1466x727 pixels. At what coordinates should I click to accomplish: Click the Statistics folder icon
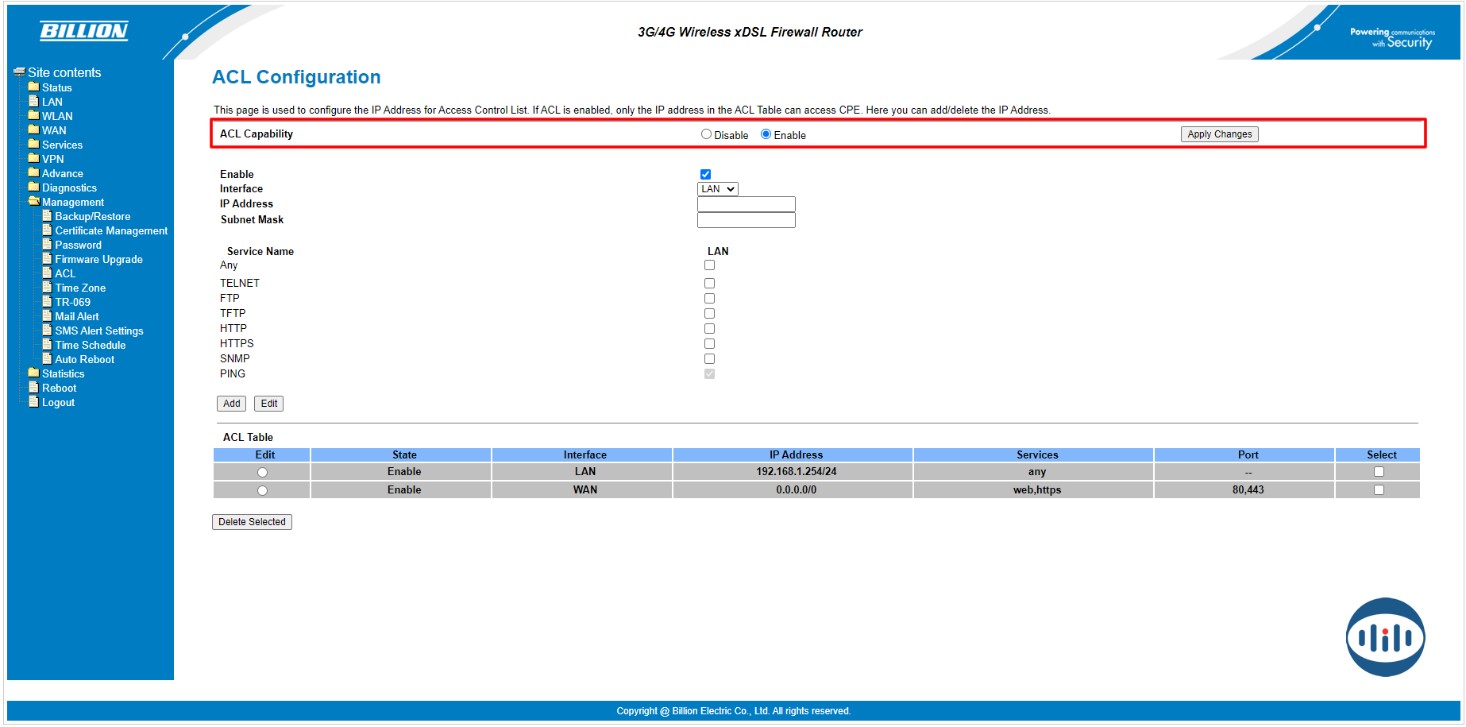[x=33, y=373]
